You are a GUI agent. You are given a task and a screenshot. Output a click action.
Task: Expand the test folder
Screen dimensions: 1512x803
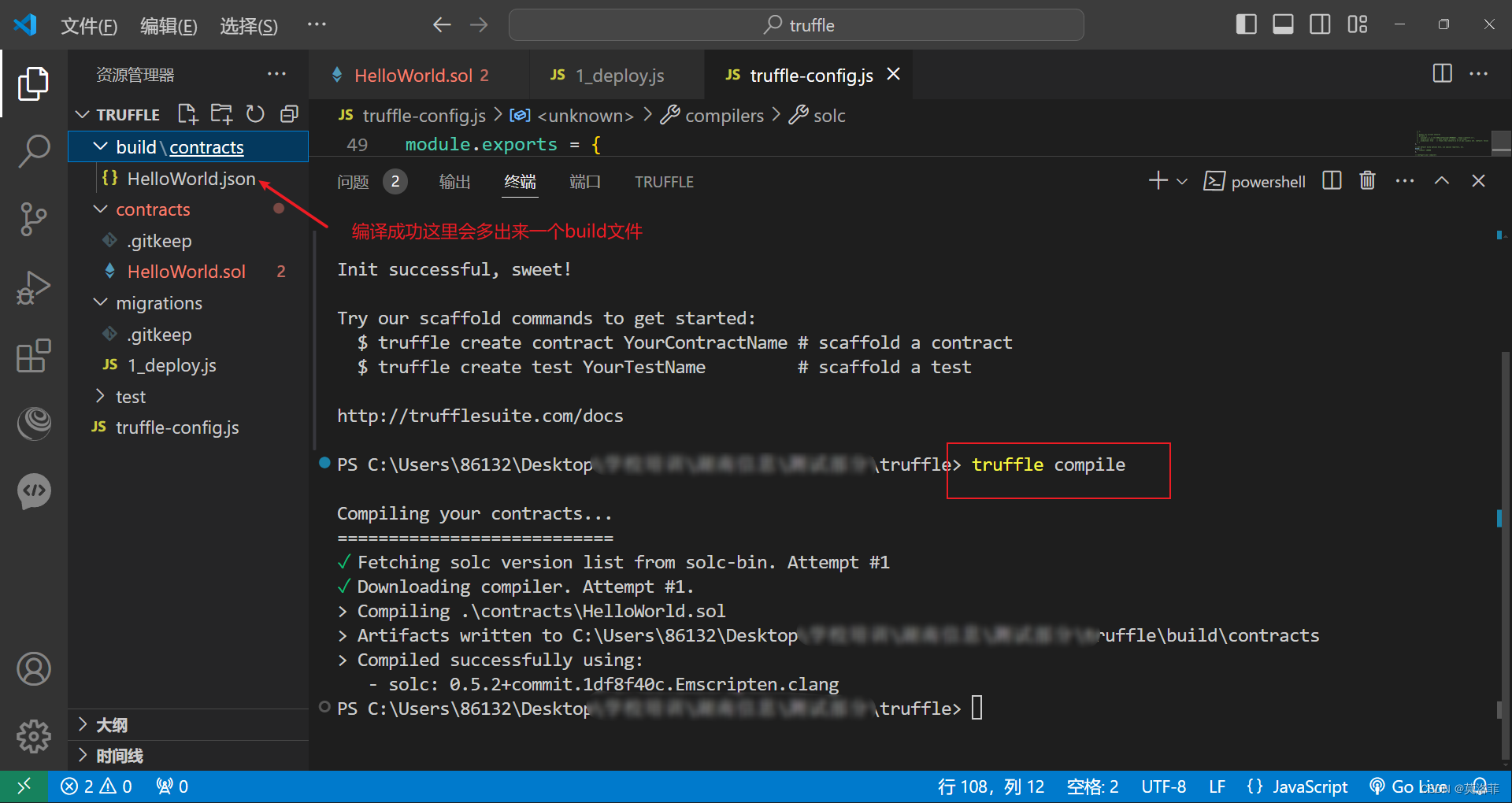click(100, 396)
